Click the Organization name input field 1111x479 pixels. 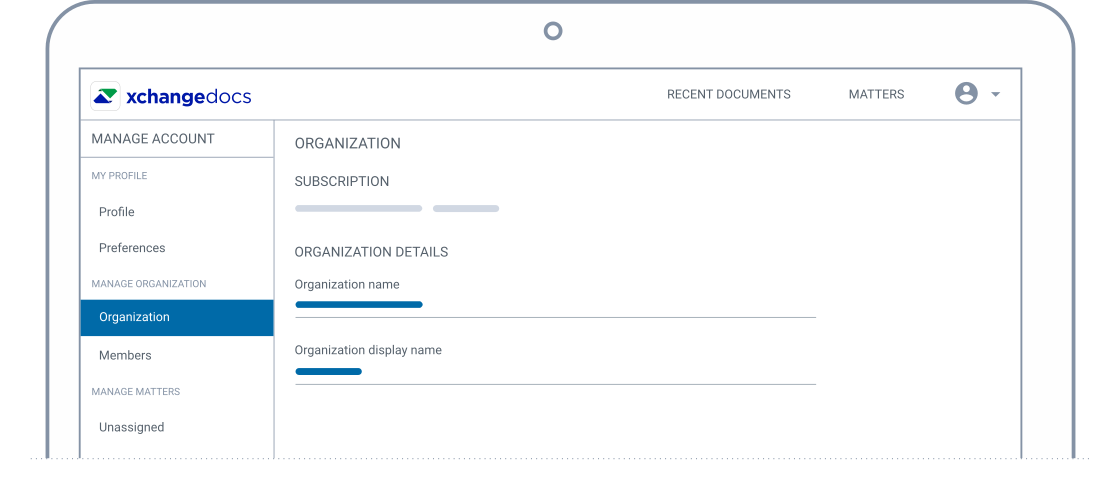pos(556,305)
